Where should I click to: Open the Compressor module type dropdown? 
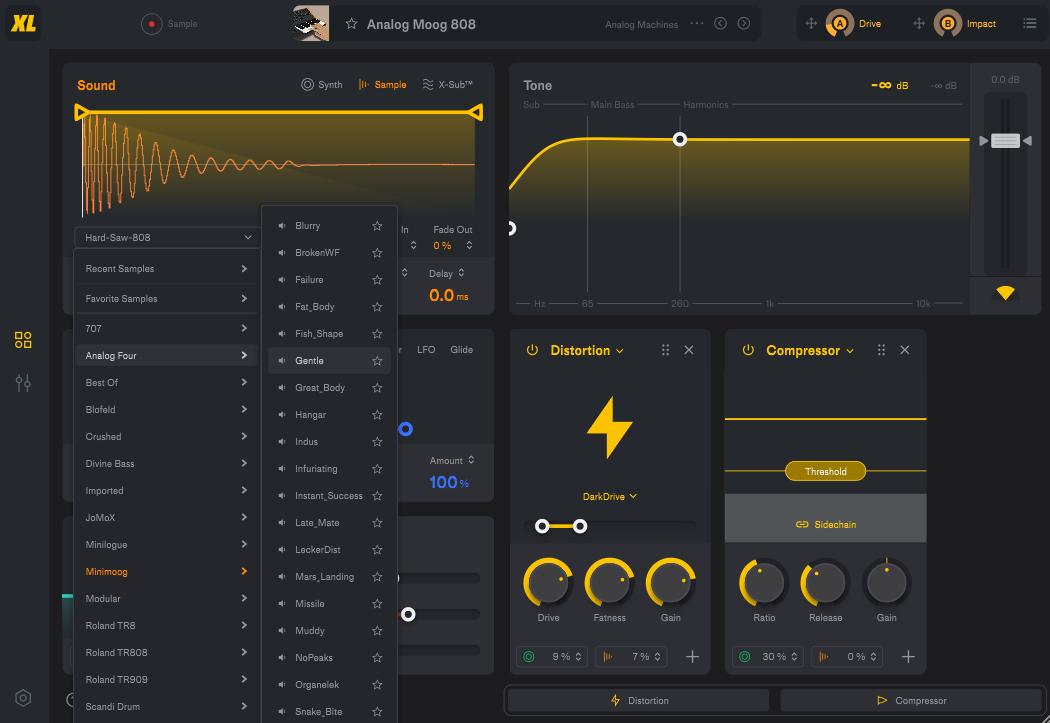810,350
